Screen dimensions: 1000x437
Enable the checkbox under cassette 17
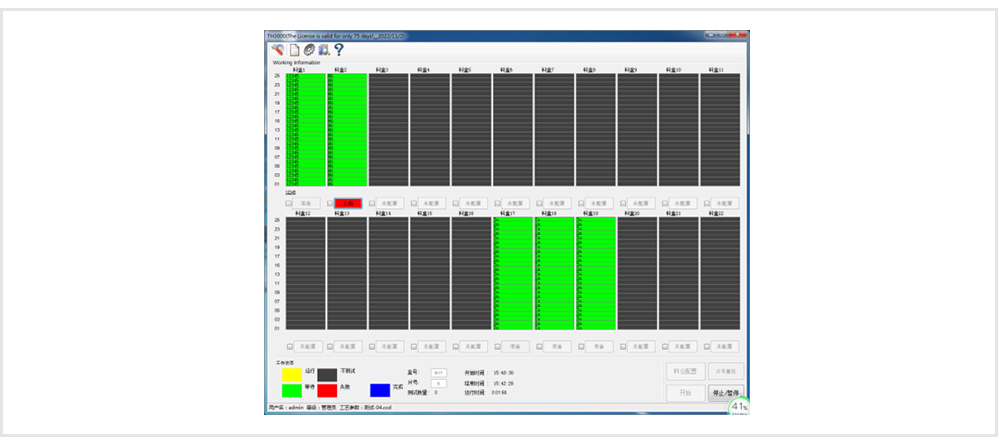(497, 347)
